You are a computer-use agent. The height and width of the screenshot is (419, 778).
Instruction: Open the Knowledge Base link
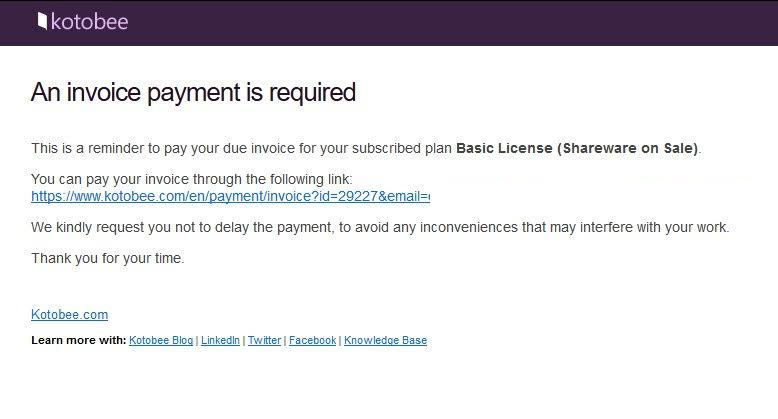(386, 340)
